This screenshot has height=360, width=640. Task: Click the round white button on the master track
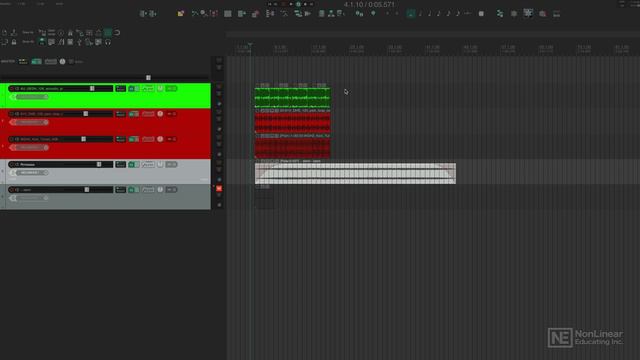(62, 61)
